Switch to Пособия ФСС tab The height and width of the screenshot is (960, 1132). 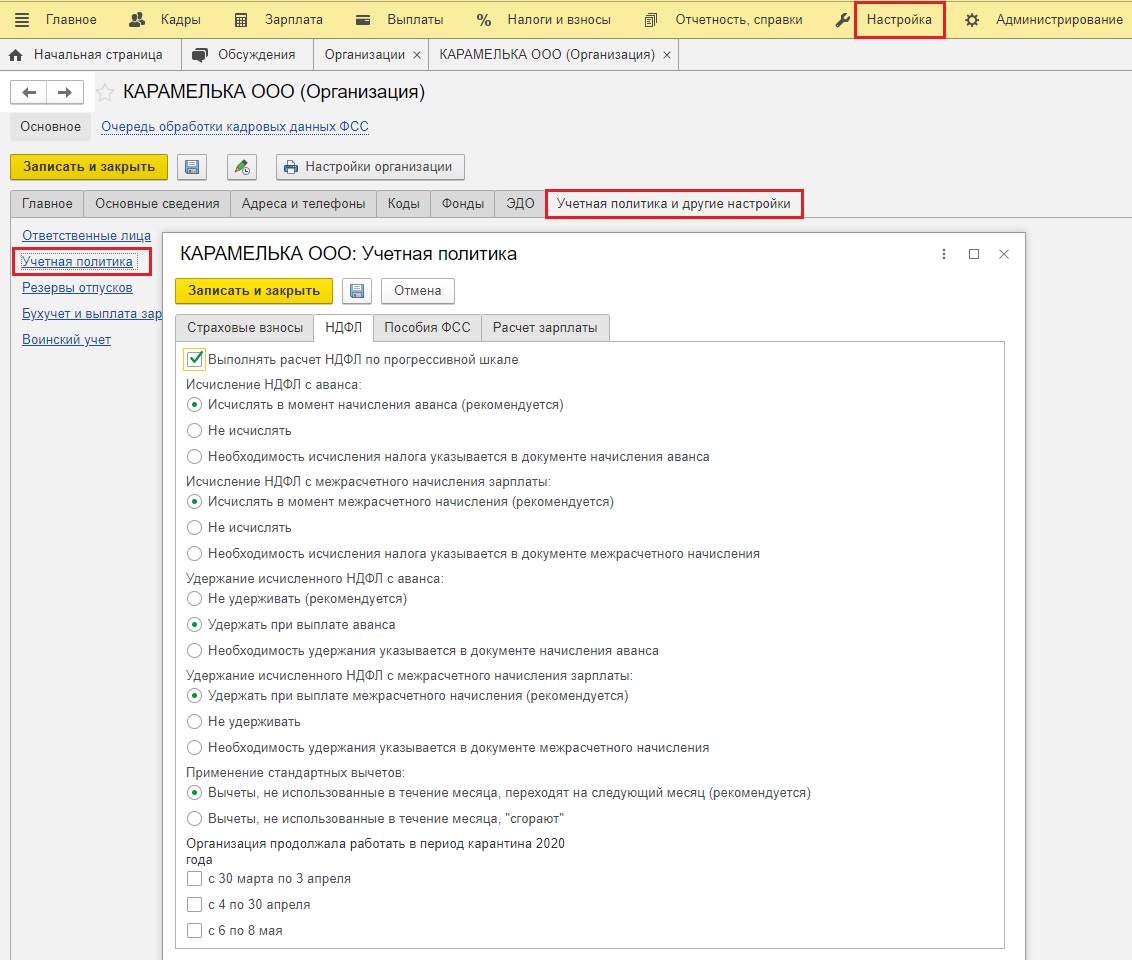pos(427,328)
